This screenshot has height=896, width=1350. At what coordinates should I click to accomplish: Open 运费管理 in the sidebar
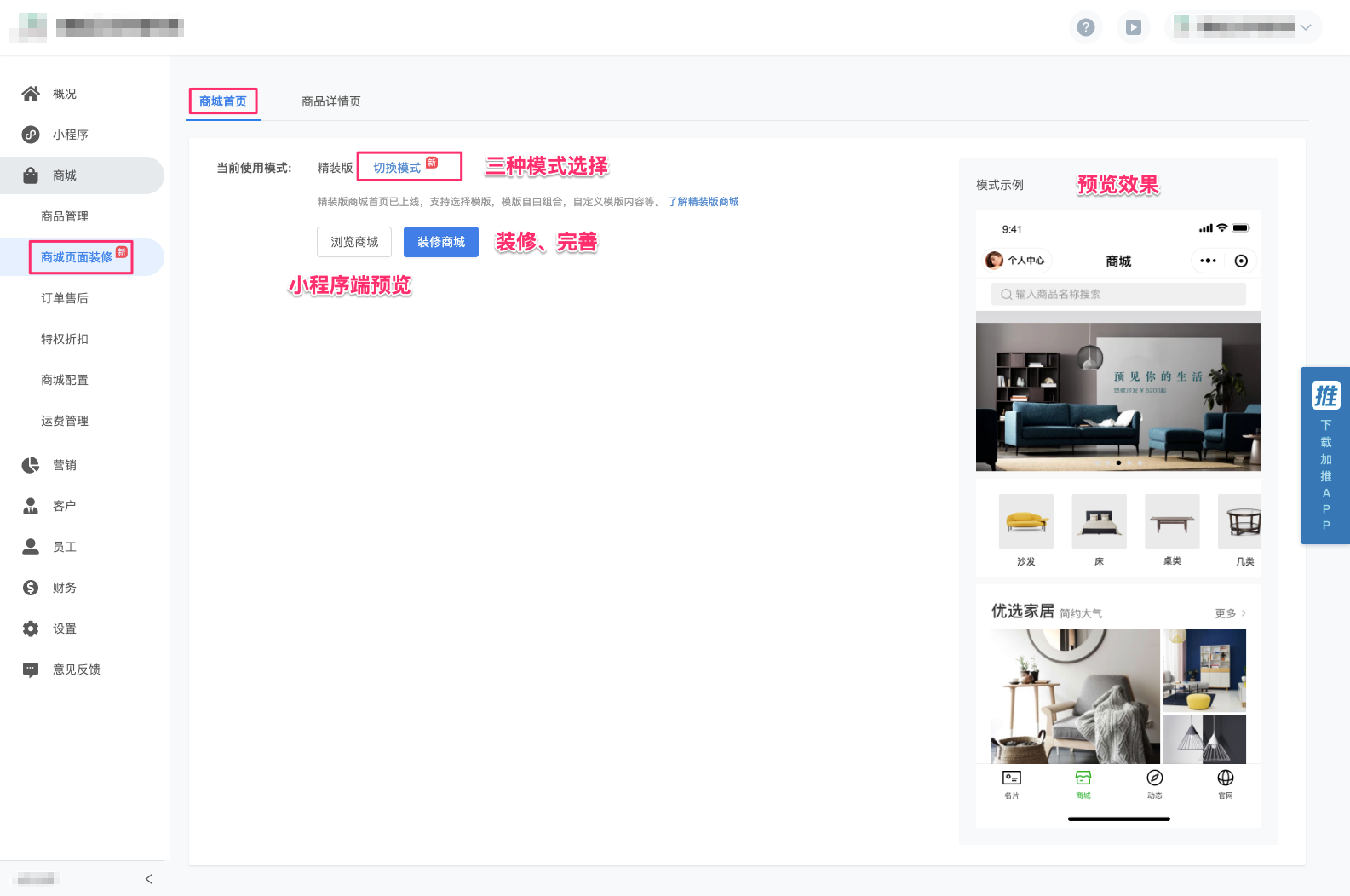pos(65,421)
